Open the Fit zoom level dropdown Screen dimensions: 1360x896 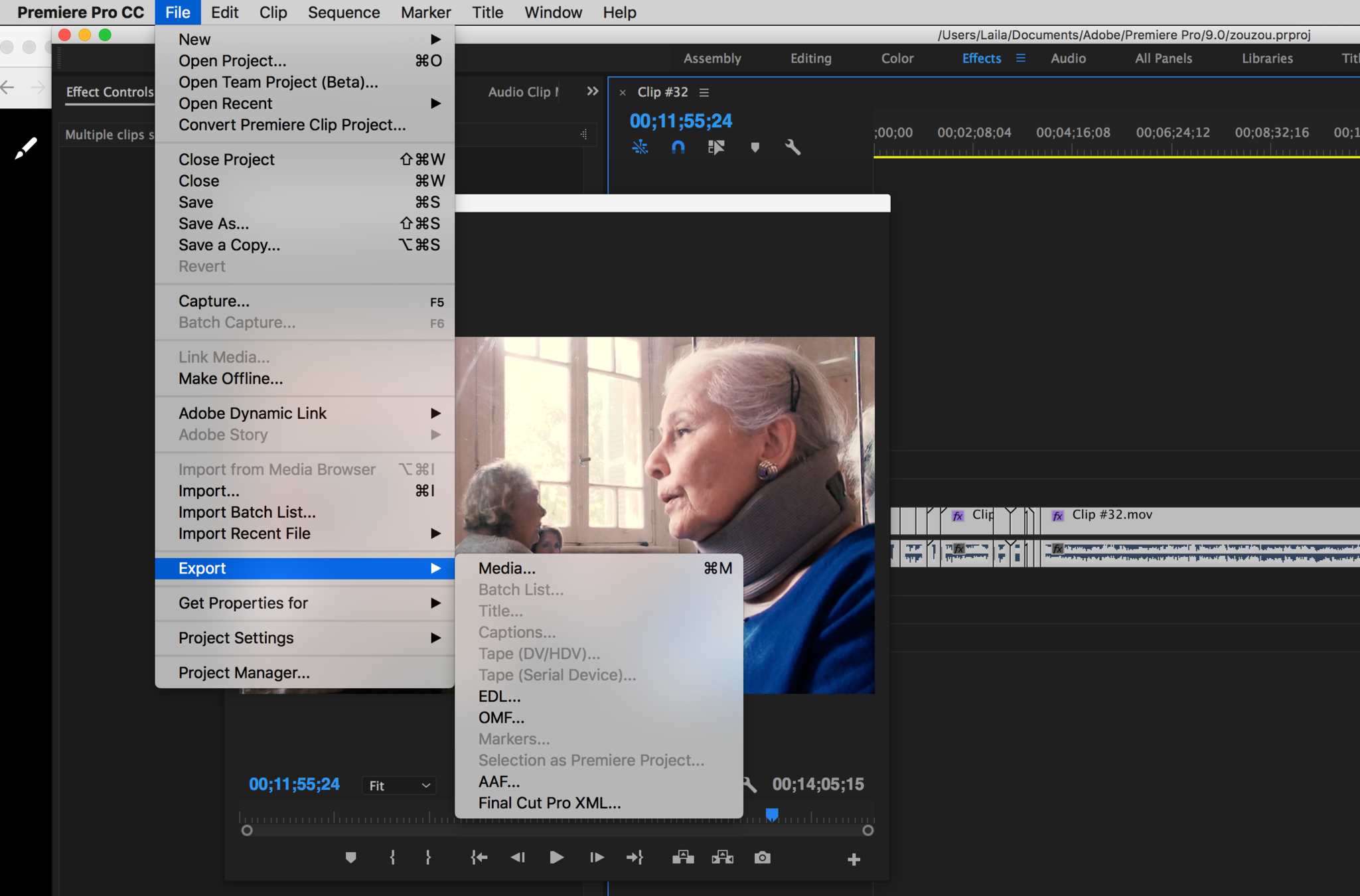point(400,785)
